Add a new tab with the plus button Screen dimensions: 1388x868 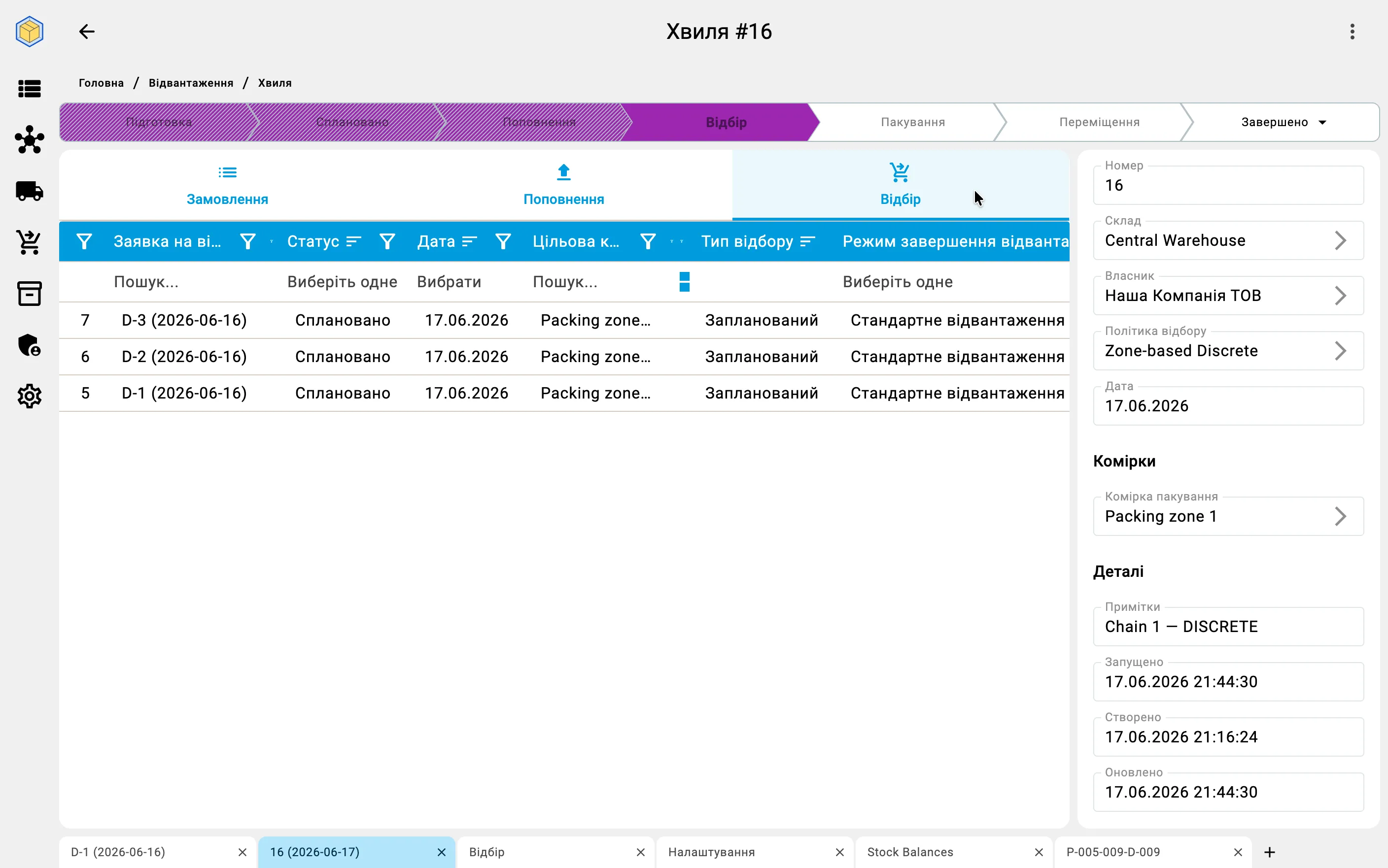point(1270,853)
